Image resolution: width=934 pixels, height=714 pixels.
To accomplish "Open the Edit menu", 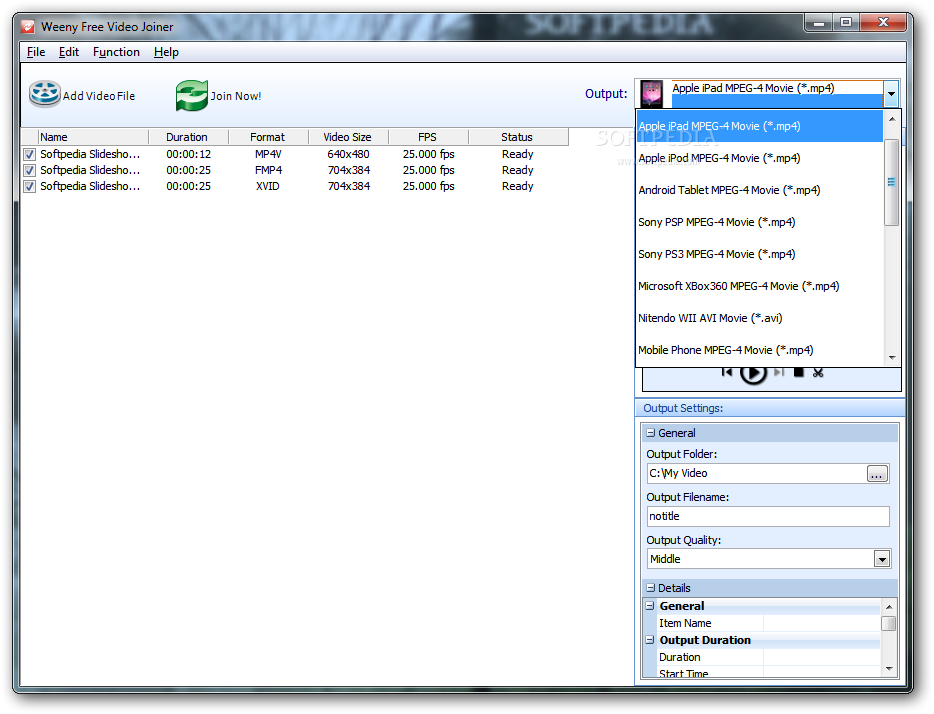I will tap(69, 52).
